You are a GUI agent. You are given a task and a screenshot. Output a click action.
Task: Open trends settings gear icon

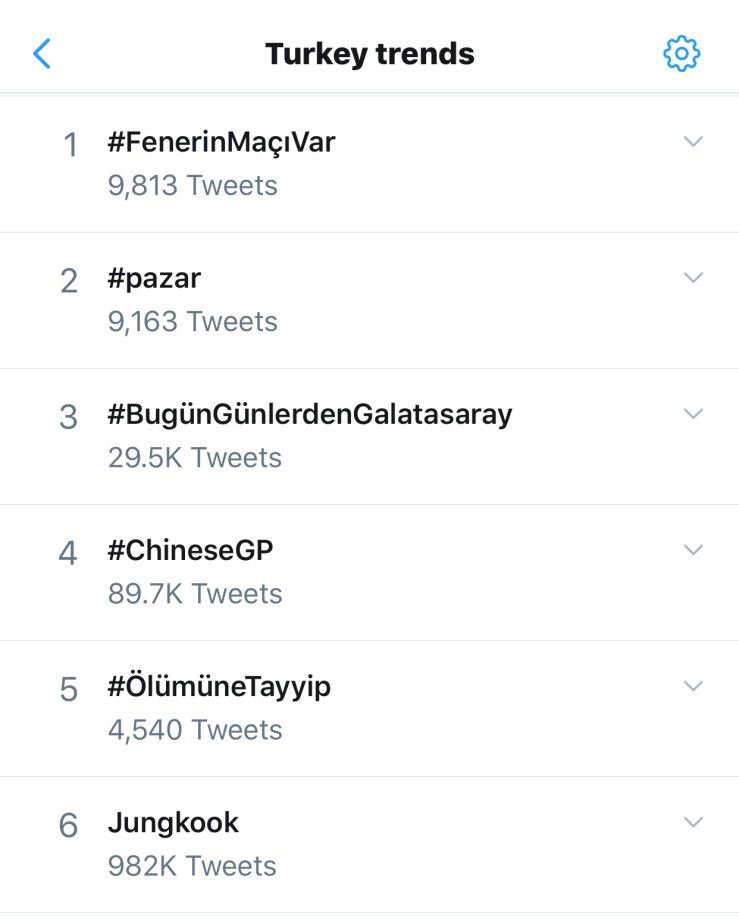(682, 53)
